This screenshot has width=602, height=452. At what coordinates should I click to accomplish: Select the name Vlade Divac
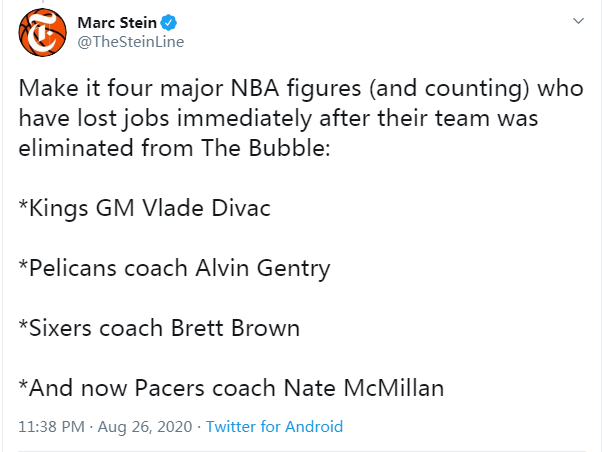point(206,208)
